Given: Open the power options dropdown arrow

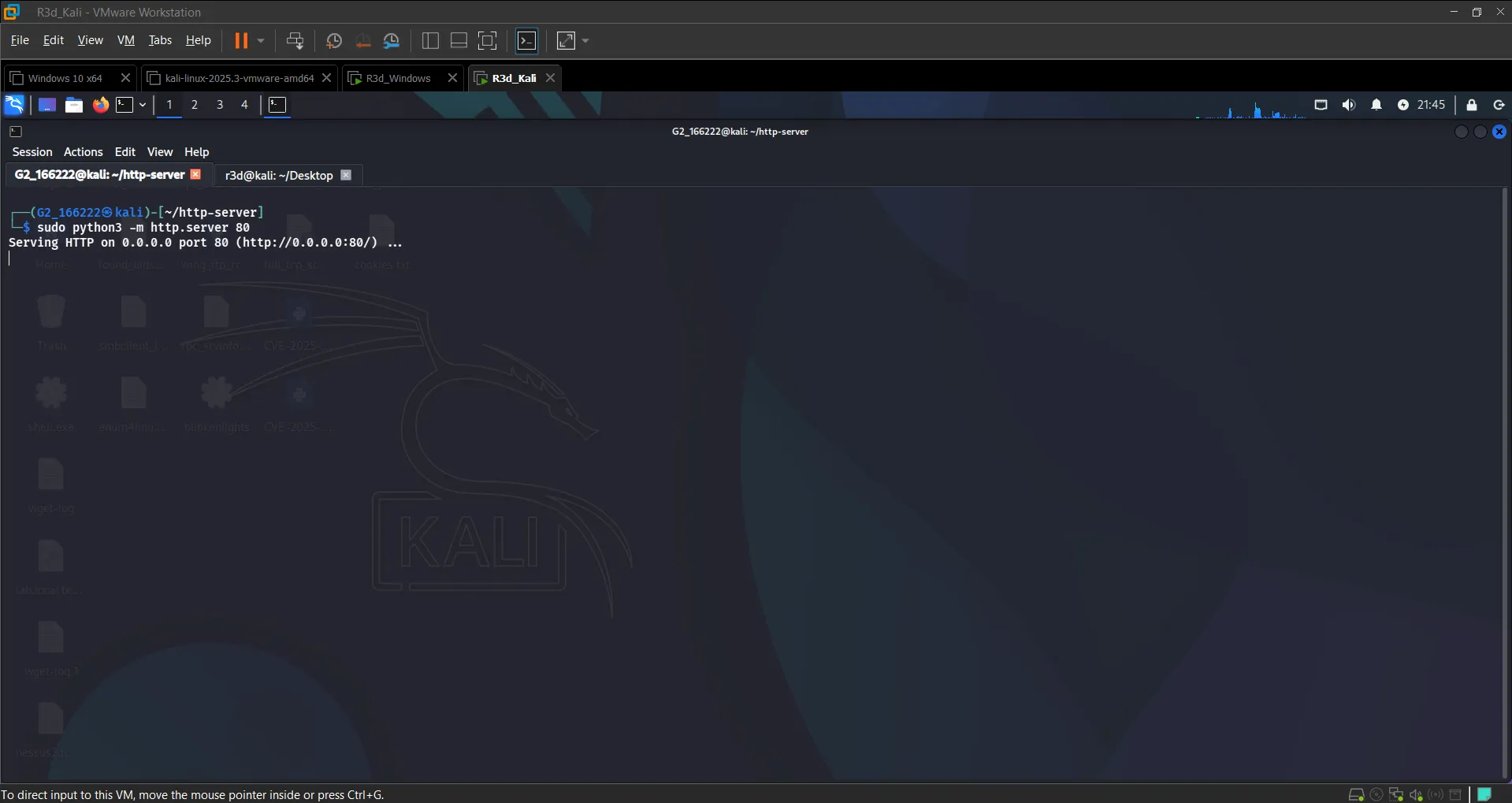Looking at the screenshot, I should click(x=261, y=40).
